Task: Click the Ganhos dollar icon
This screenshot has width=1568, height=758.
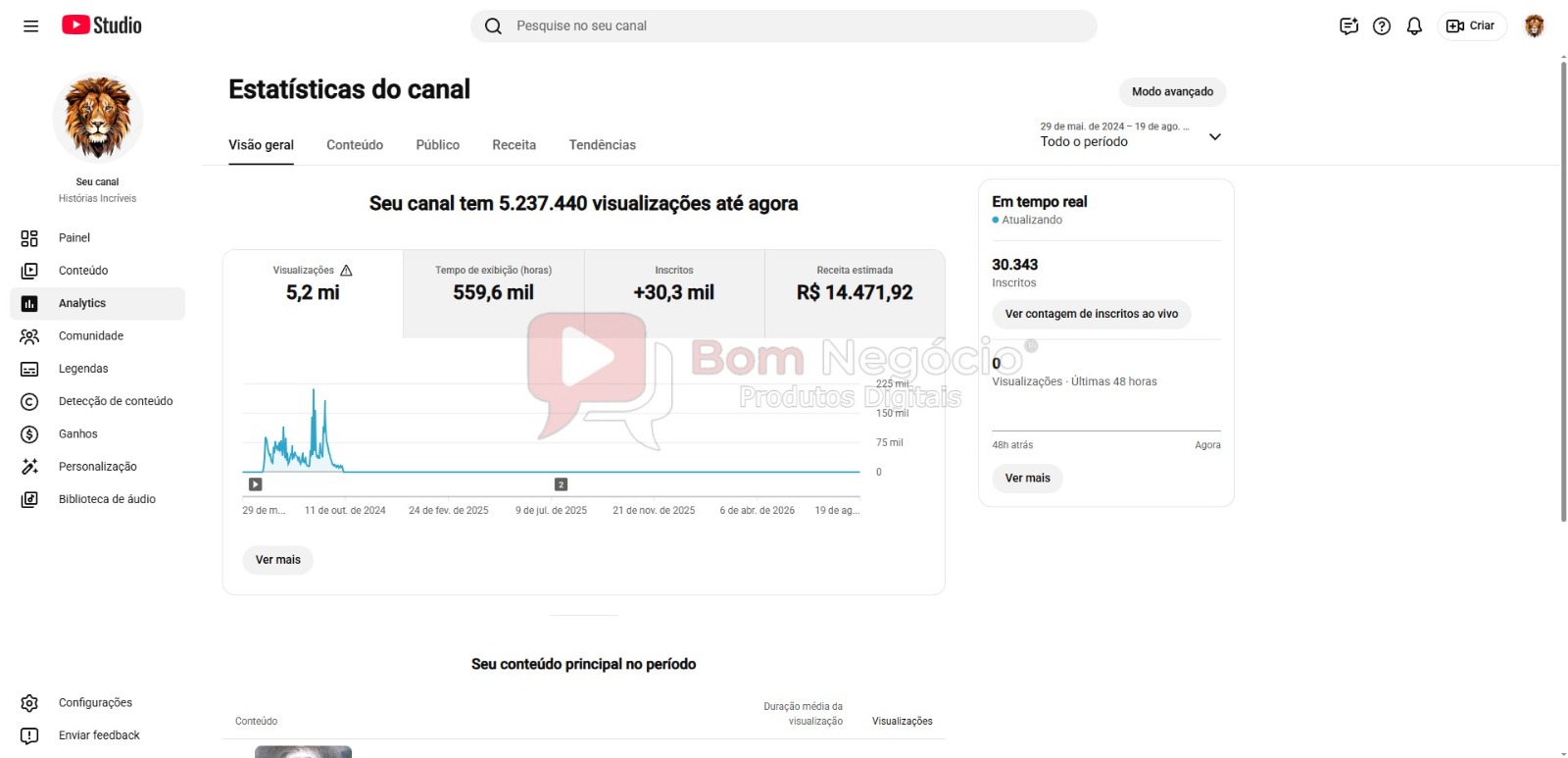Action: (x=29, y=434)
